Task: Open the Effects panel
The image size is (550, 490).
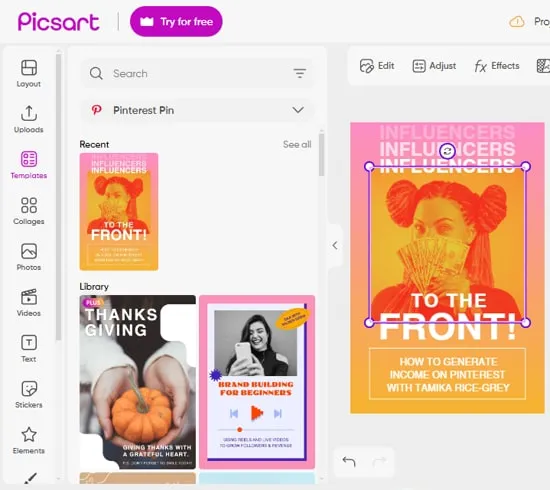Action: 497,66
